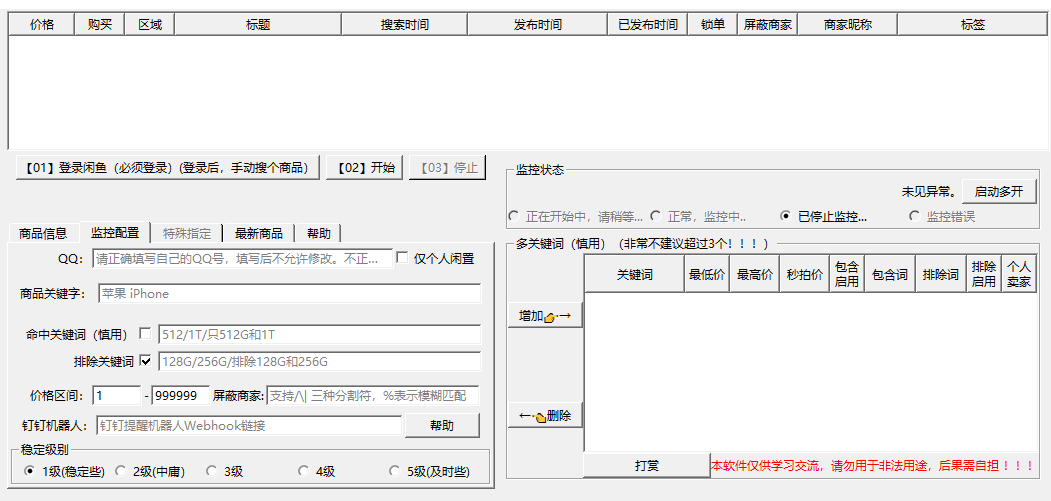Viewport: 1051px width, 501px height.
Task: Open the 帮助 tab
Action: click(319, 233)
